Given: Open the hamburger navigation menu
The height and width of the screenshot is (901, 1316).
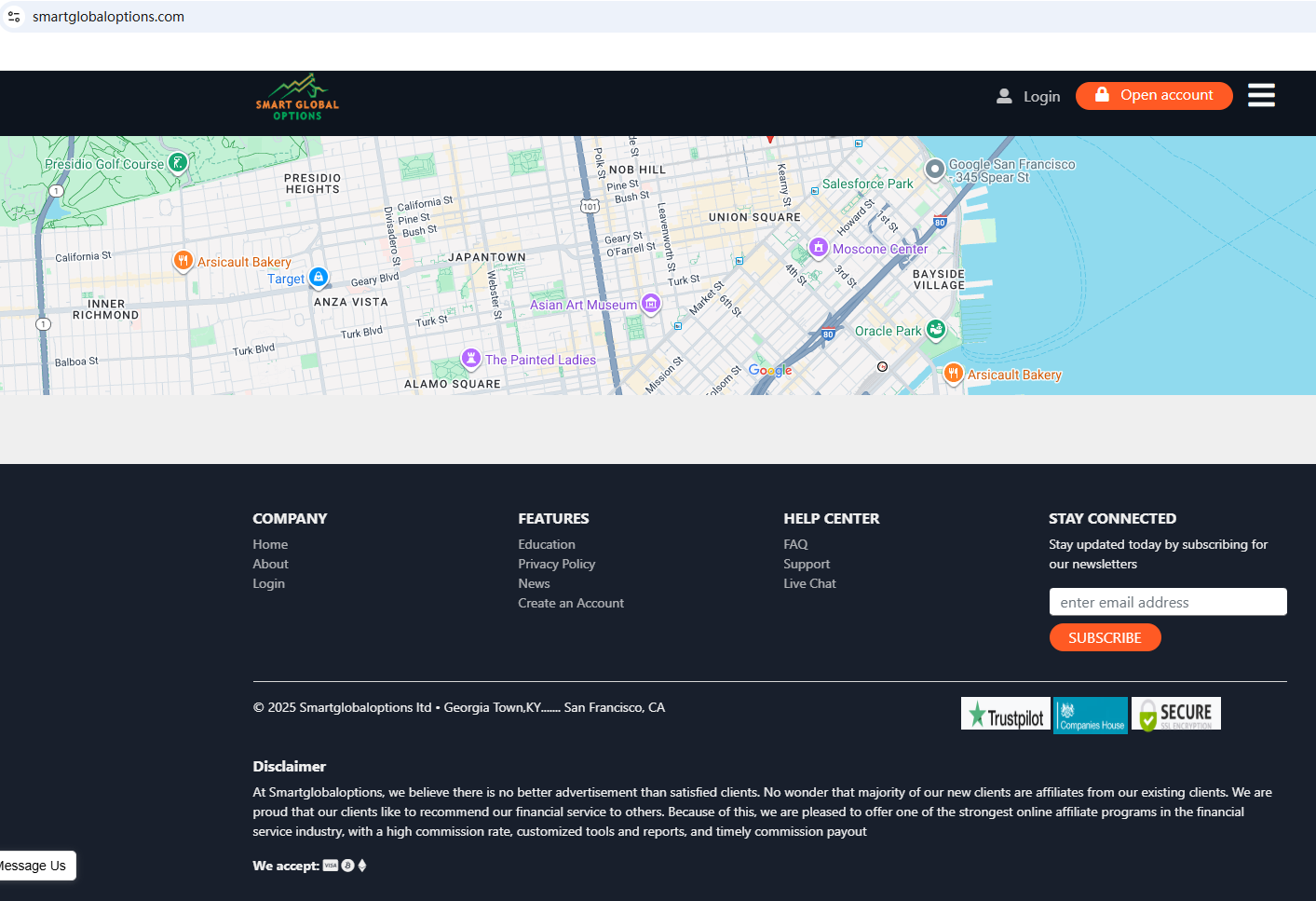Looking at the screenshot, I should pos(1261,95).
